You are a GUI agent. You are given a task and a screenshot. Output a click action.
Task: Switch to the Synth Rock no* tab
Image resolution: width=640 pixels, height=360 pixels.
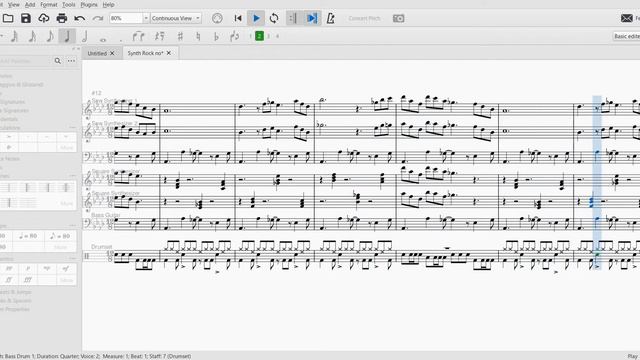tap(145, 53)
